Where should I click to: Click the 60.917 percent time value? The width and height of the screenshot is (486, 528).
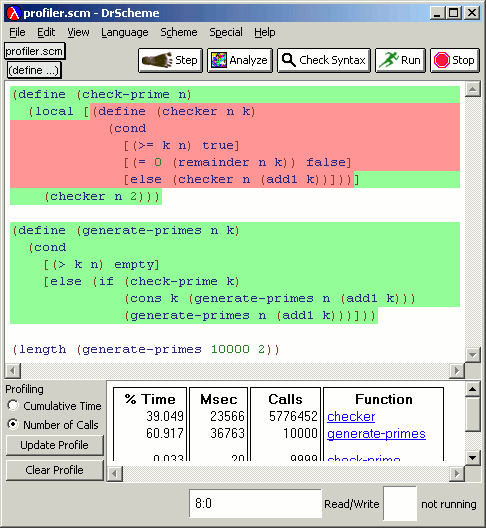pyautogui.click(x=165, y=433)
